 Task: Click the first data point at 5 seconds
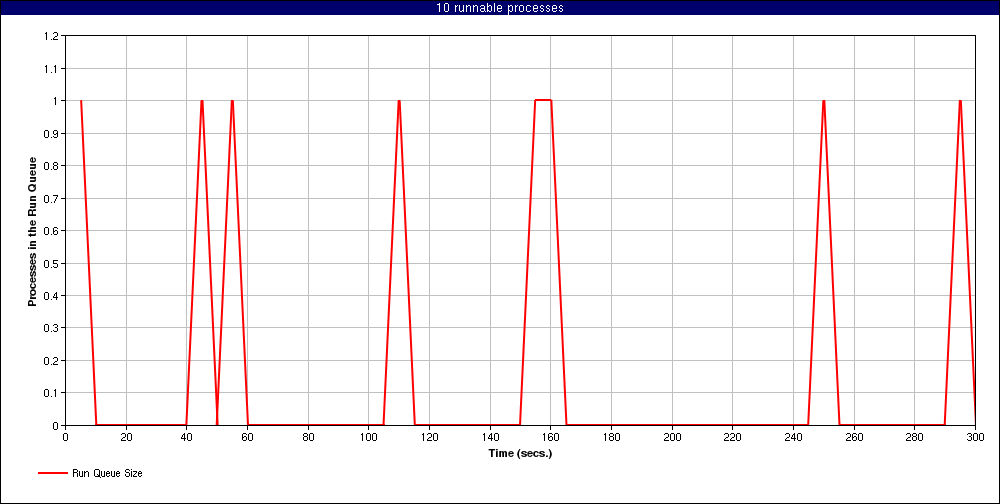click(x=81, y=101)
